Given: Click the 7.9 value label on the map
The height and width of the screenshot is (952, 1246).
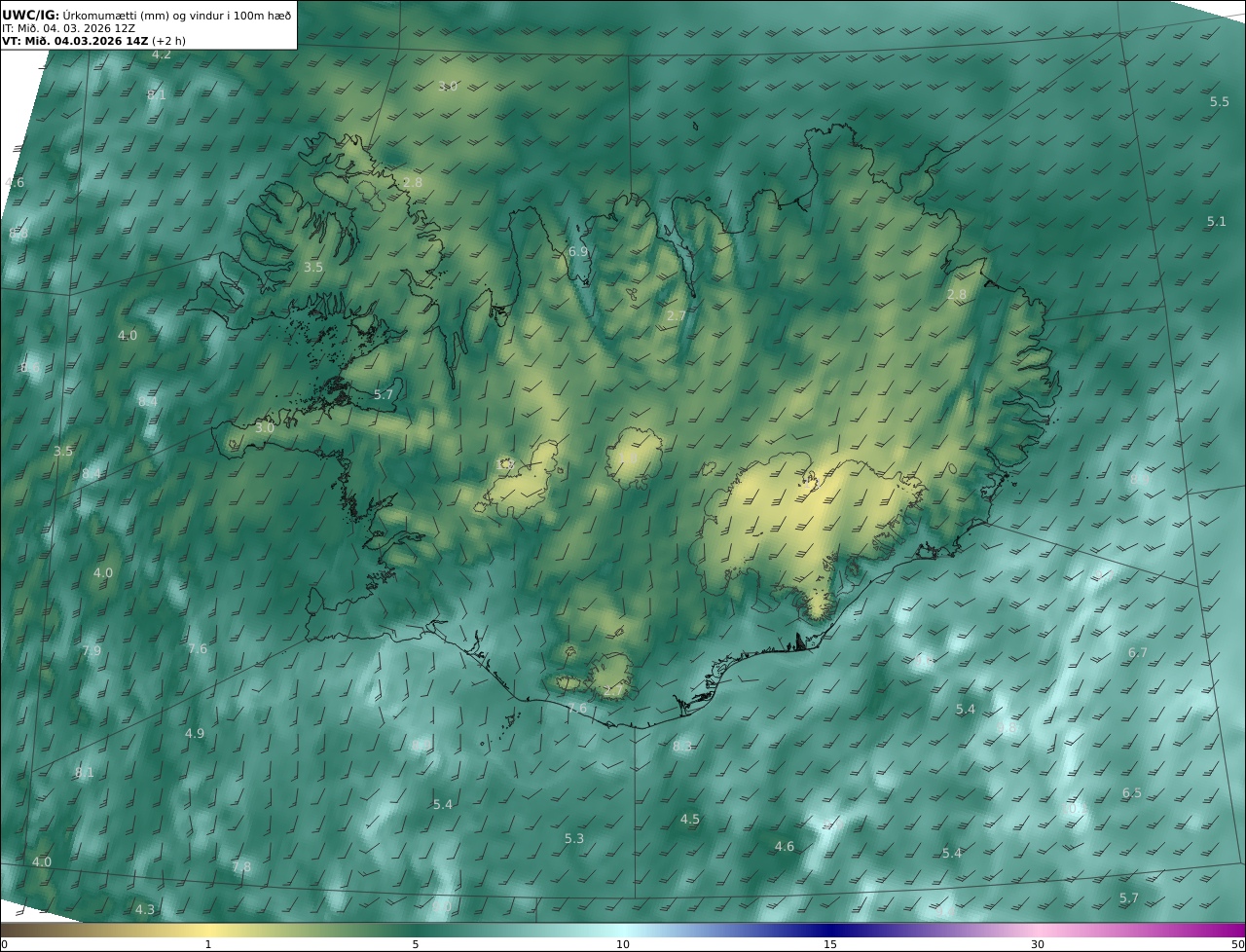Looking at the screenshot, I should pyautogui.click(x=92, y=650).
